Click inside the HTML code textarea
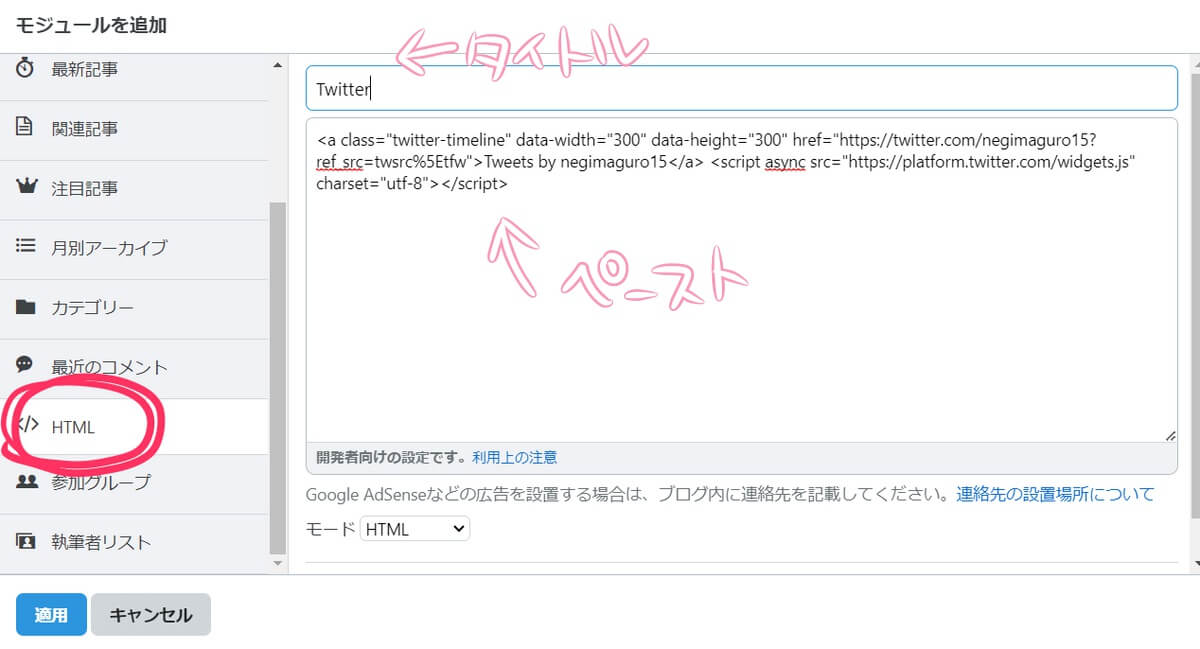1200x649 pixels. pyautogui.click(x=740, y=280)
